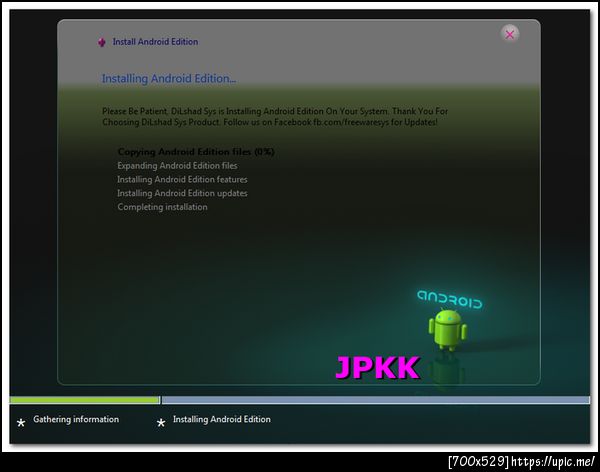Click the green filled progress bar segment
This screenshot has width=600, height=472.
pyautogui.click(x=85, y=400)
